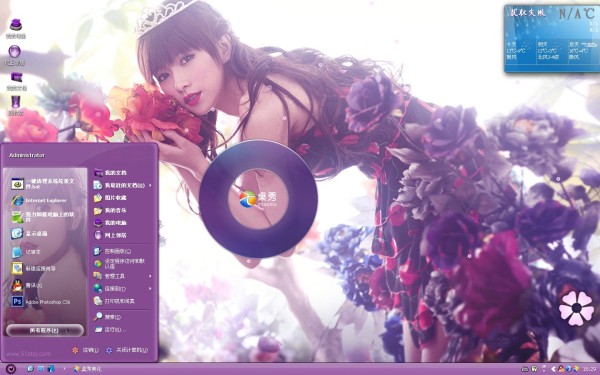Viewport: 600px width, 375px height.
Task: Click the colorful Zhuoxiu tray icon
Action: coord(576,369)
